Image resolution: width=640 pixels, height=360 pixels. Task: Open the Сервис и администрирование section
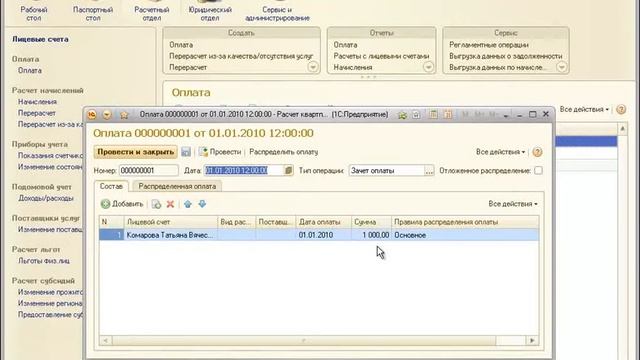pyautogui.click(x=278, y=13)
